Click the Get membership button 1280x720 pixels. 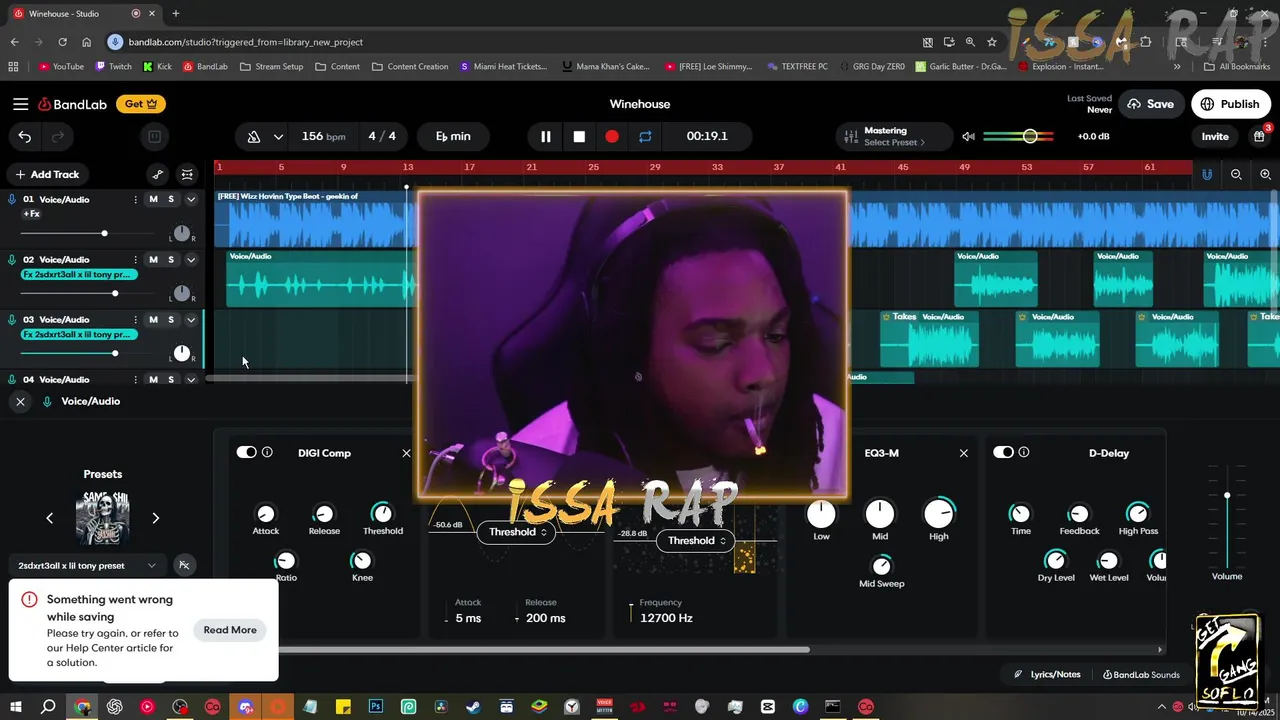pyautogui.click(x=141, y=104)
